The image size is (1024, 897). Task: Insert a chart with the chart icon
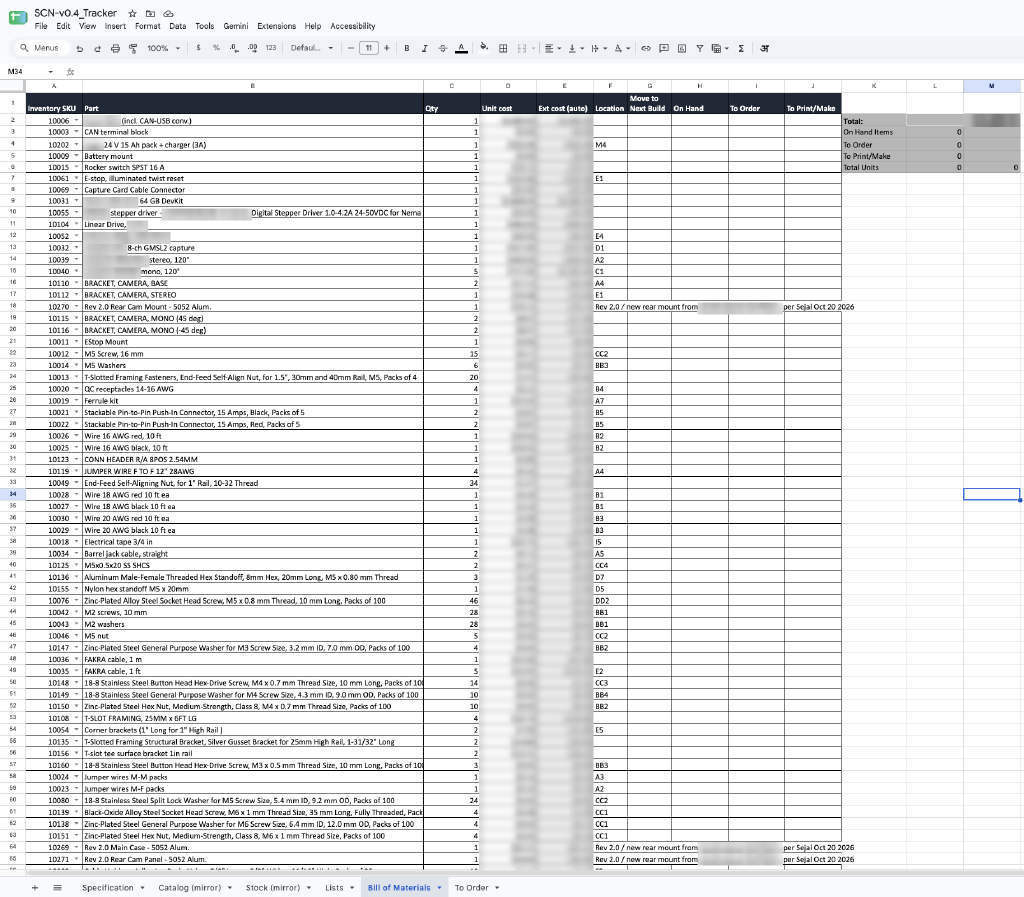point(682,48)
